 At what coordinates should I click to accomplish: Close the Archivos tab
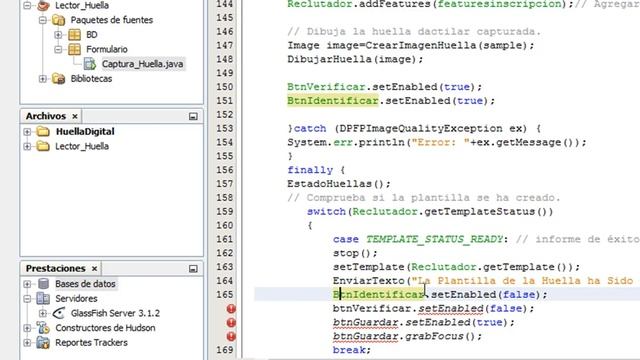[75, 117]
